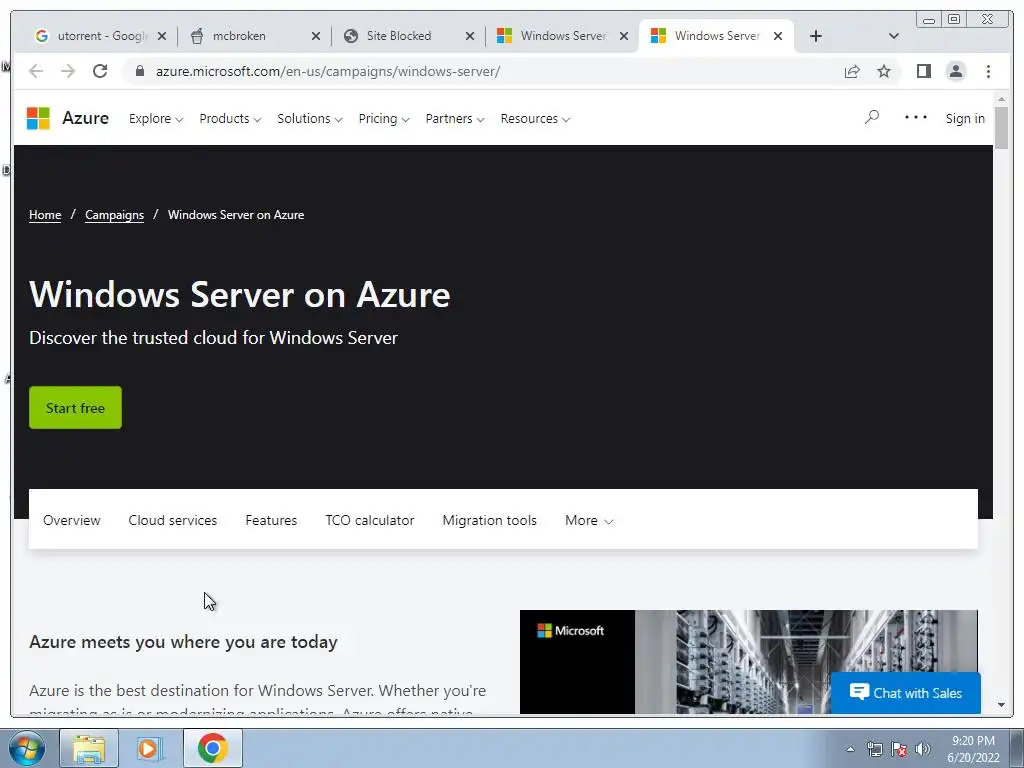This screenshot has height=768, width=1024.
Task: Open a new tab with plus icon
Action: pos(816,36)
